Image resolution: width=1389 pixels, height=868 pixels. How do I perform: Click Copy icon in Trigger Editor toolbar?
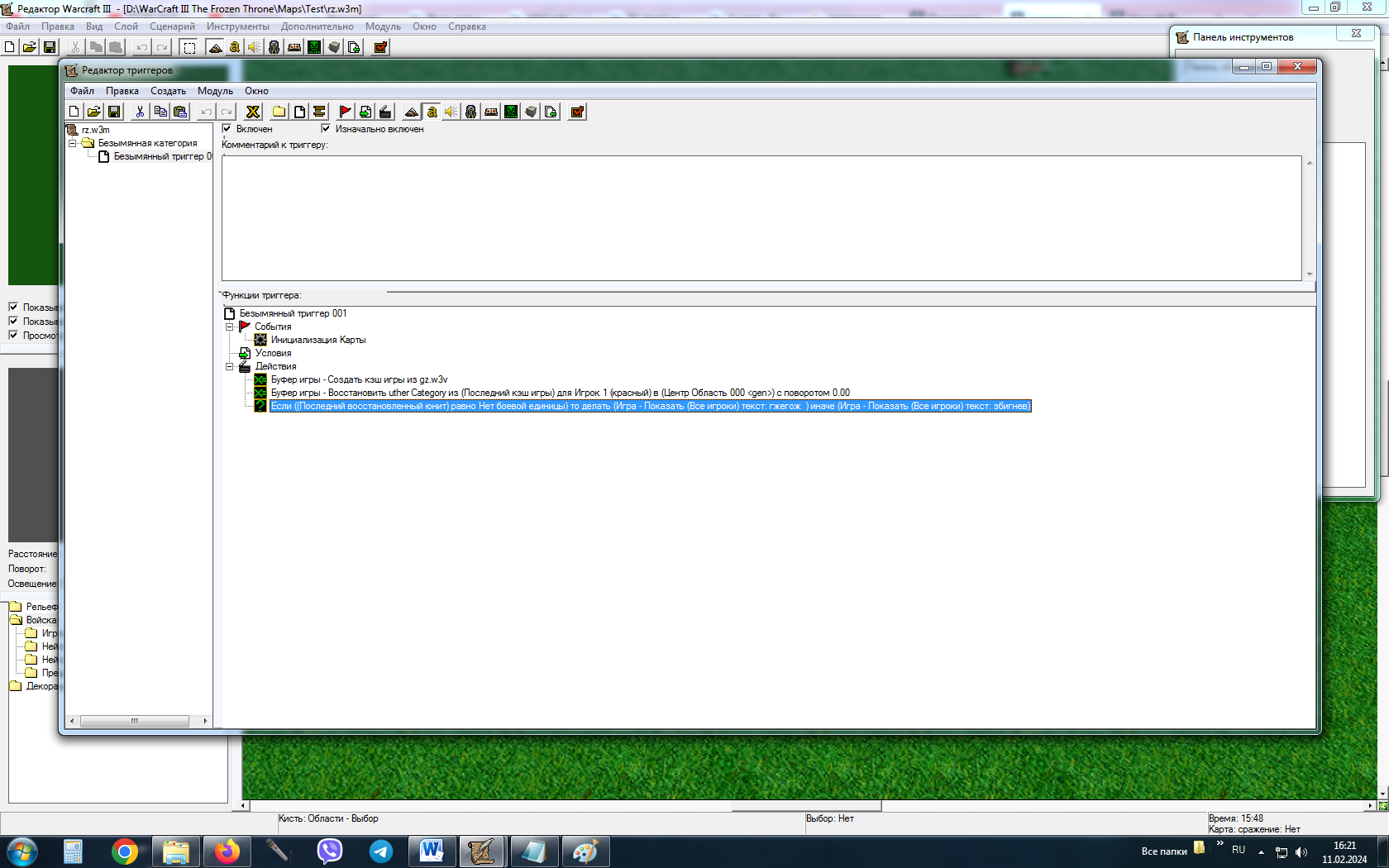(x=160, y=112)
